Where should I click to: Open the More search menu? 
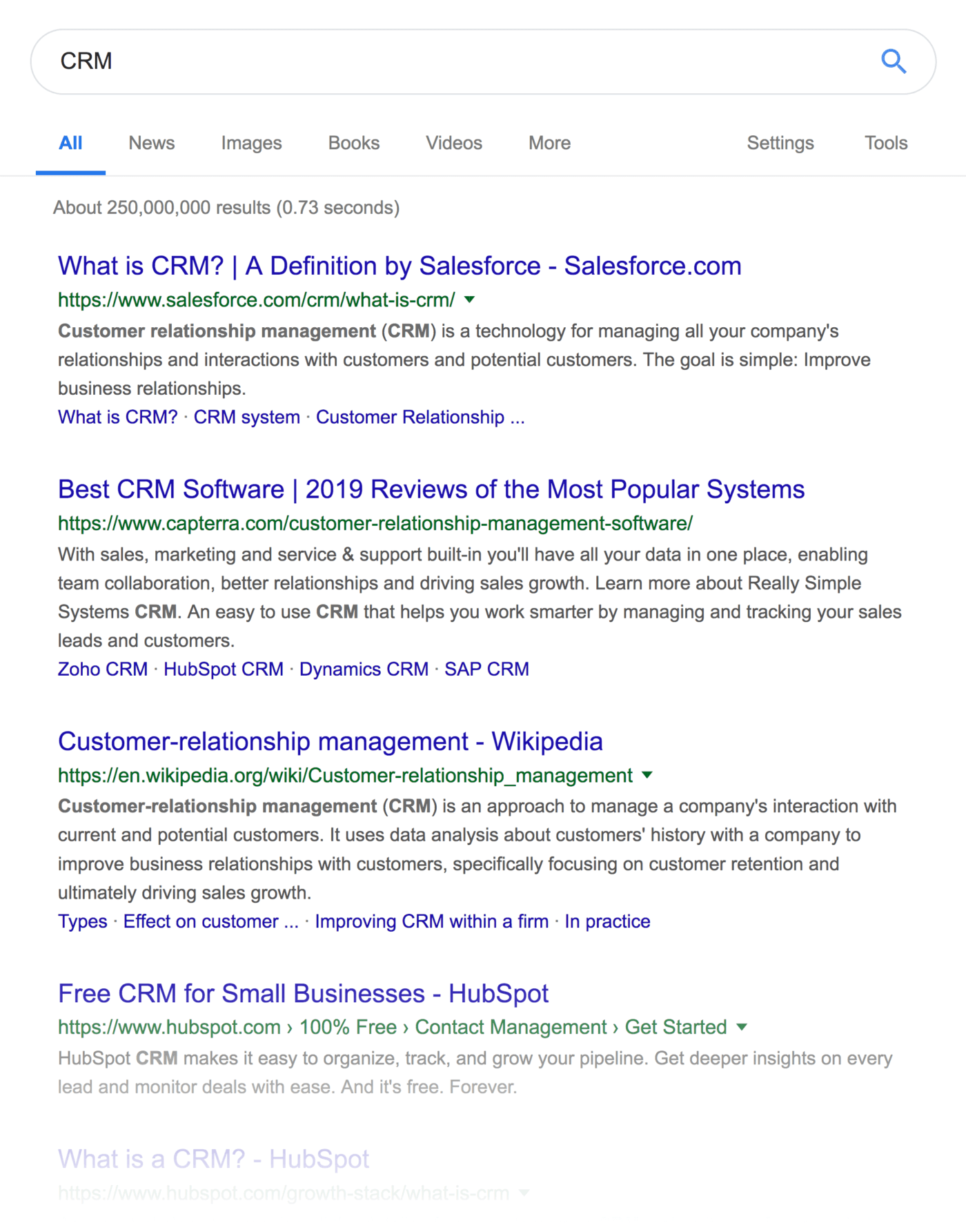tap(550, 143)
